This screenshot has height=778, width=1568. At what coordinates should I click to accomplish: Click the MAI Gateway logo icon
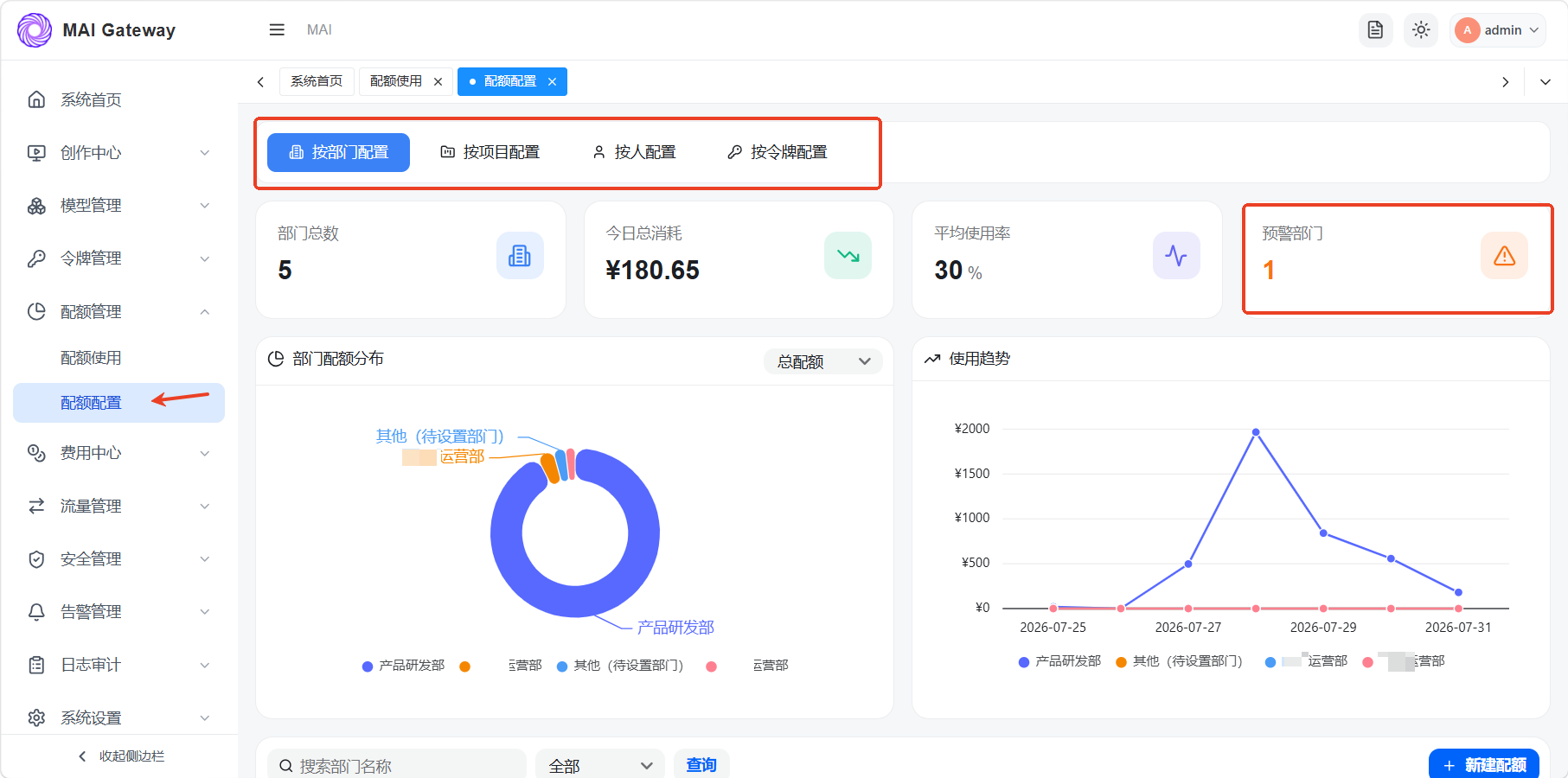click(x=35, y=30)
